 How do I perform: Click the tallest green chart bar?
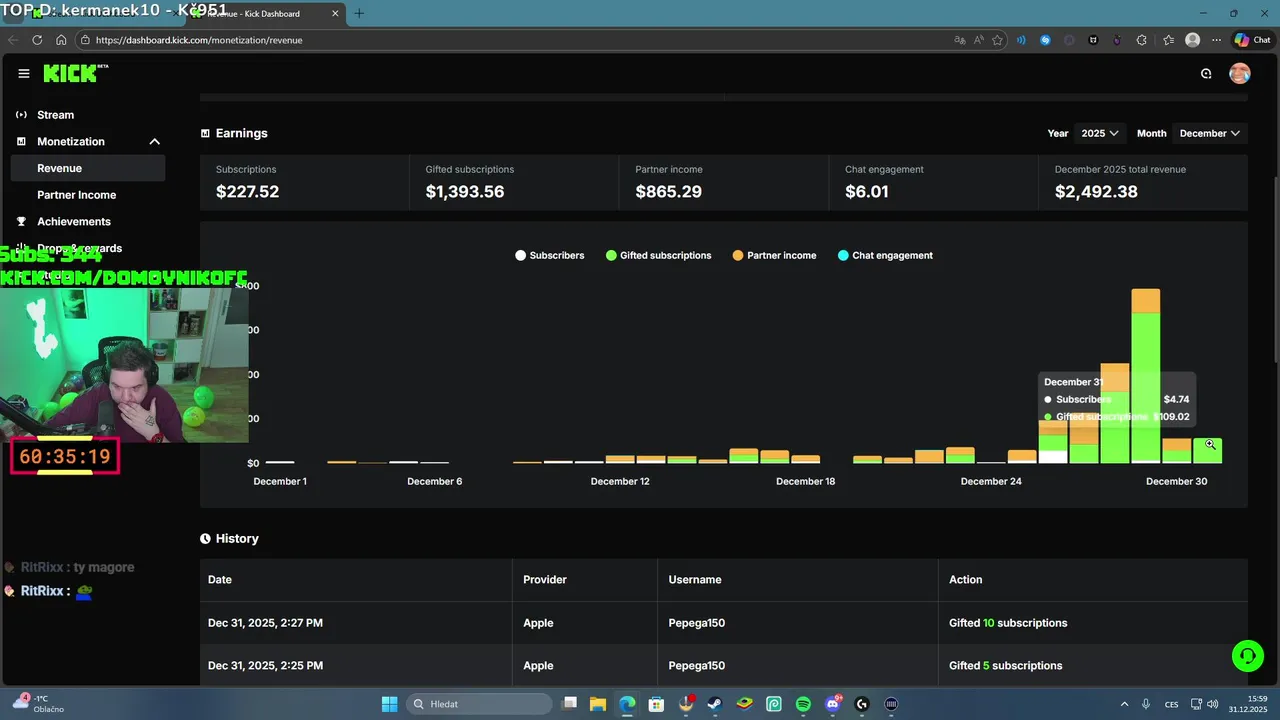1145,386
